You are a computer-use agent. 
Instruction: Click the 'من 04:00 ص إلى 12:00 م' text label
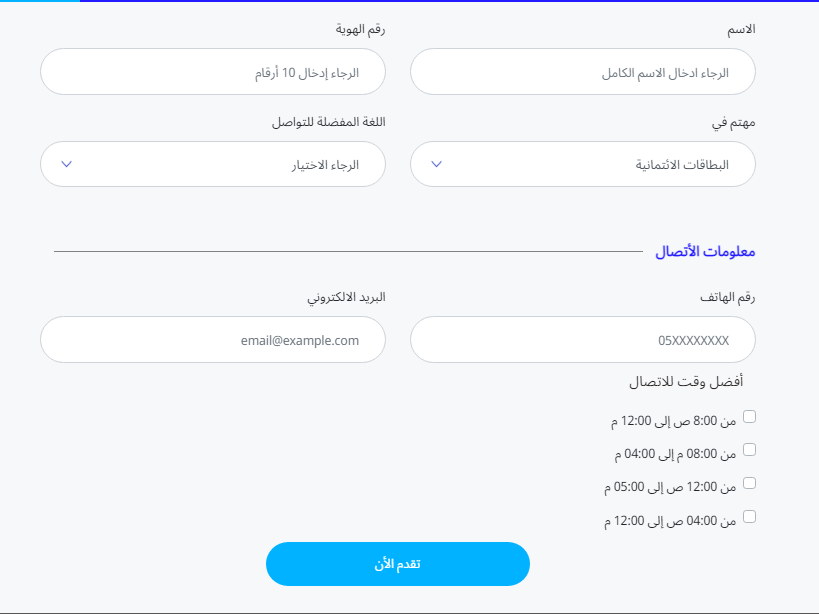pos(670,521)
